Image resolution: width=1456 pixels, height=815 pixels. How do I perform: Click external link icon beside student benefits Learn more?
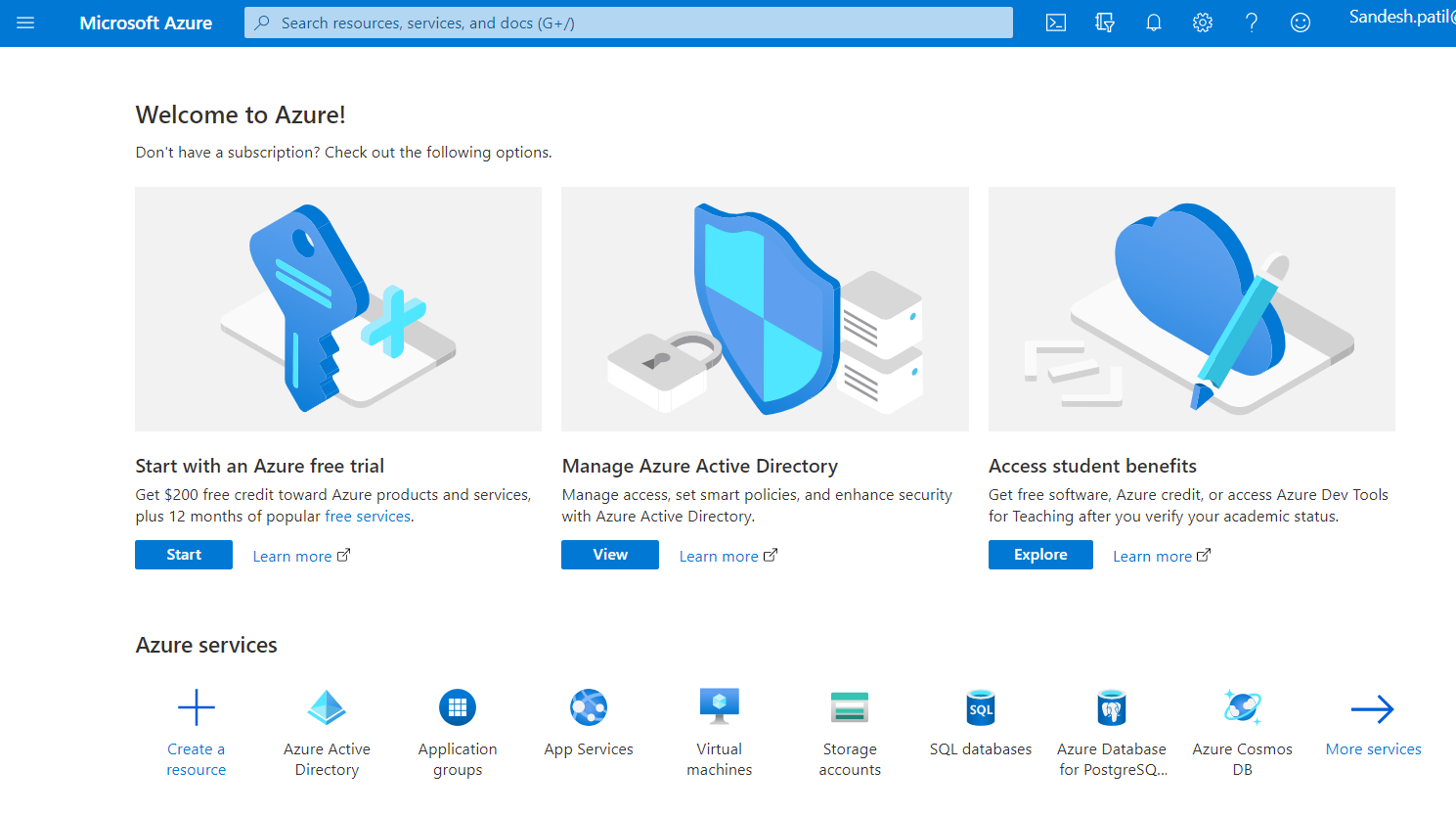point(1204,556)
